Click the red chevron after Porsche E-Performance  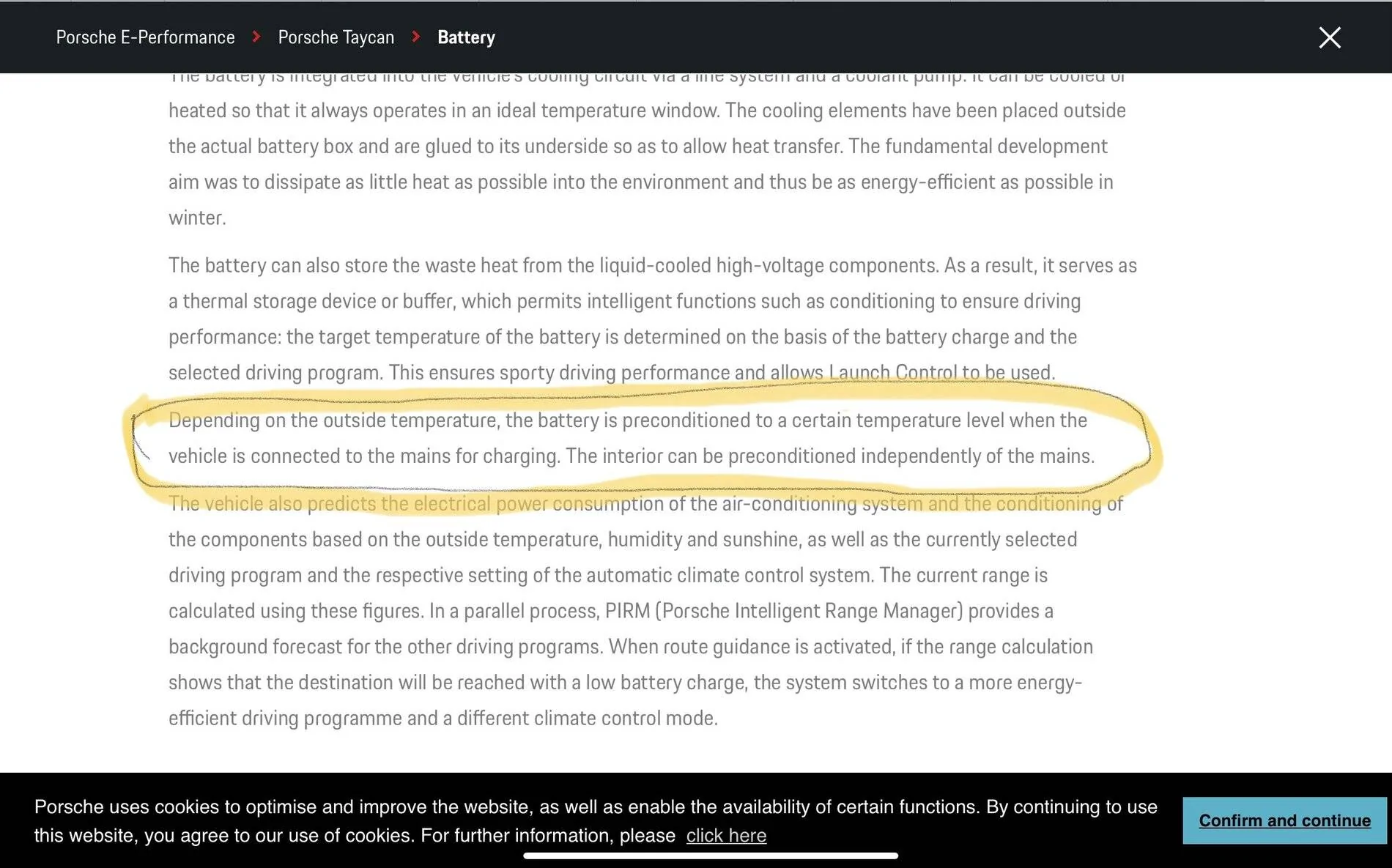click(x=256, y=37)
